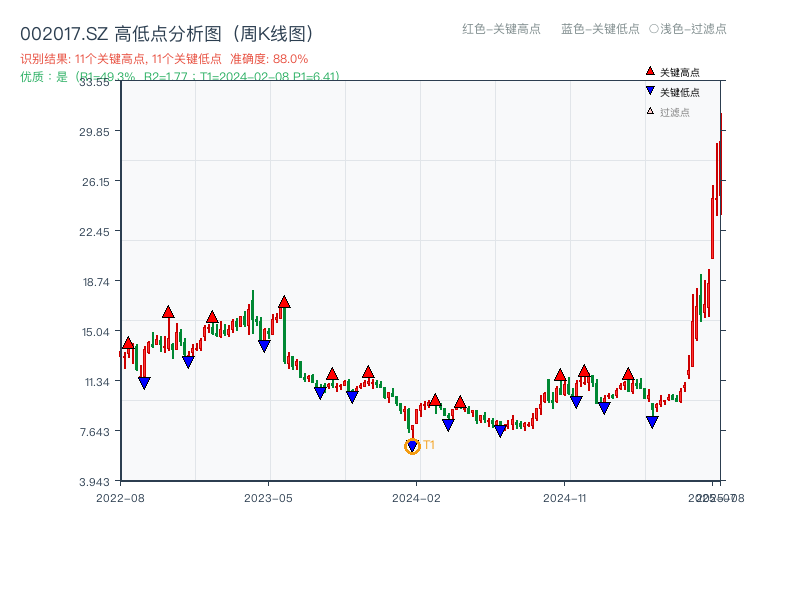Click the 关键低点 legend label inside the chart

(680, 92)
